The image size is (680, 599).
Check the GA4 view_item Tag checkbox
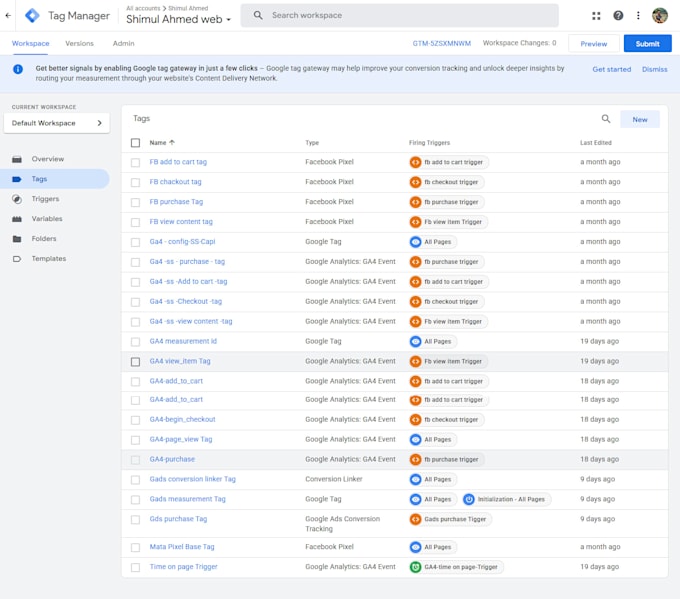(x=135, y=362)
